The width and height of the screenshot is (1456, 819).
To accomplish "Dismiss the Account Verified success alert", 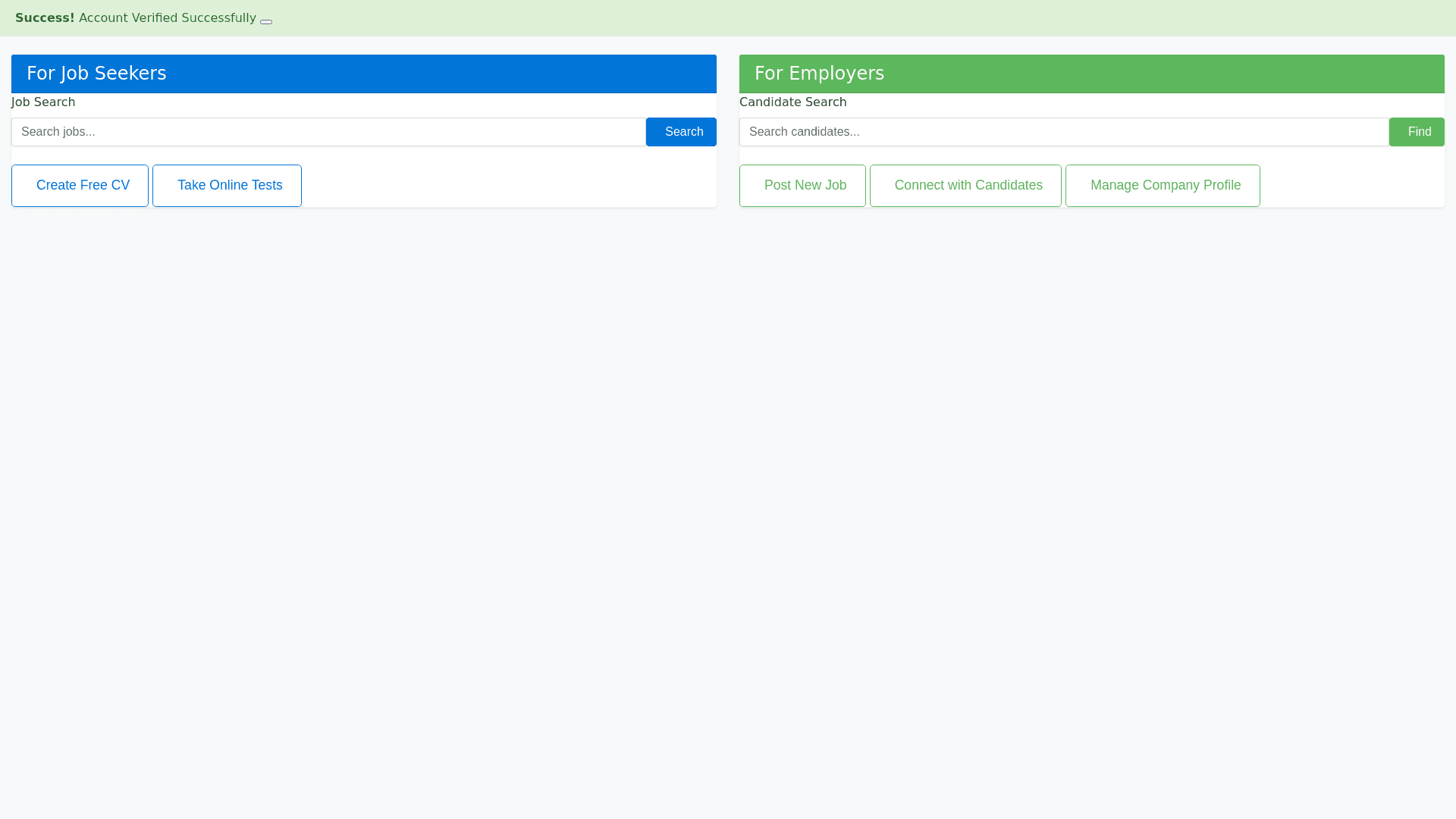I will (x=266, y=21).
